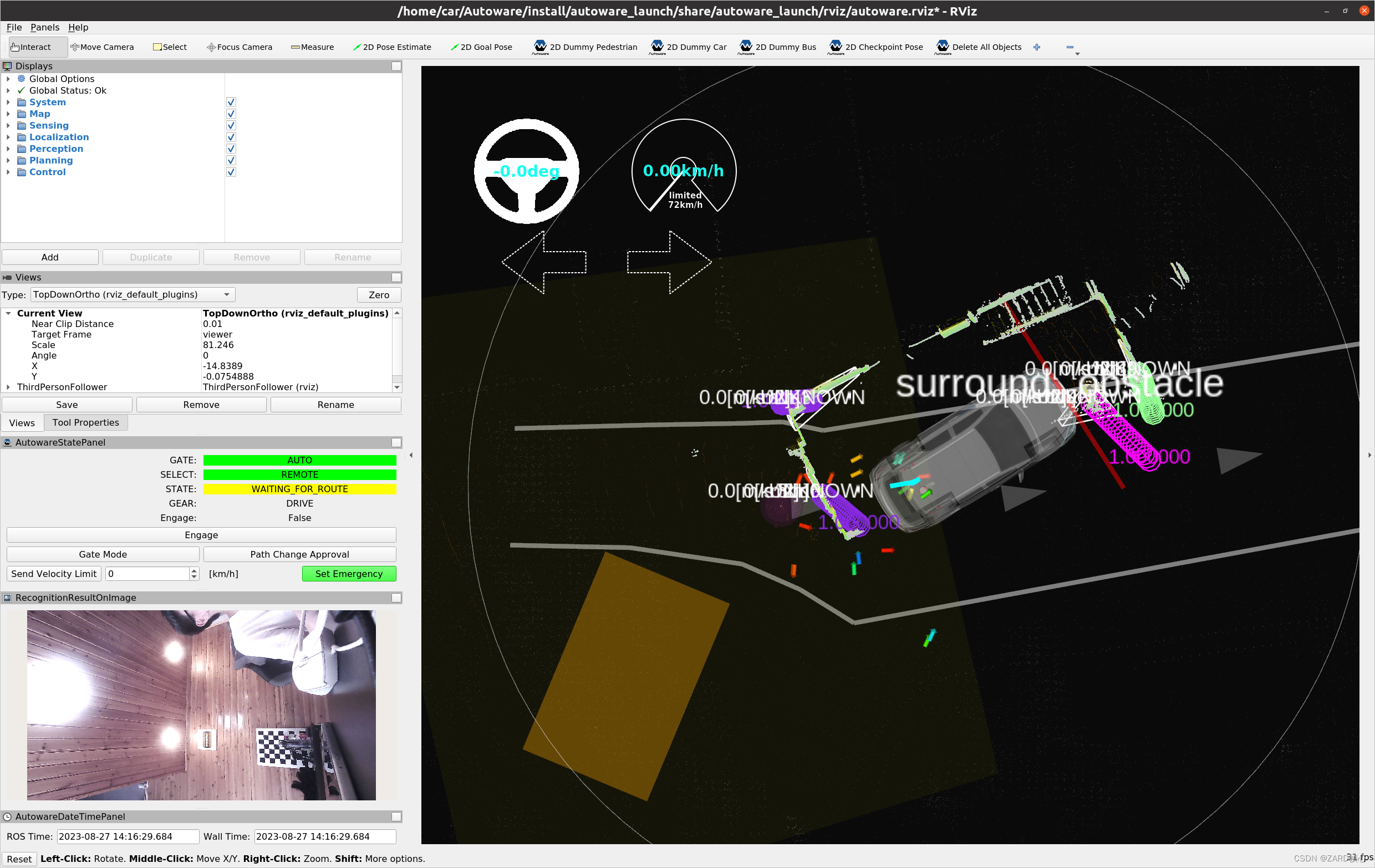This screenshot has width=1375, height=868.
Task: Click the minus remove-tool icon
Action: 1070,47
